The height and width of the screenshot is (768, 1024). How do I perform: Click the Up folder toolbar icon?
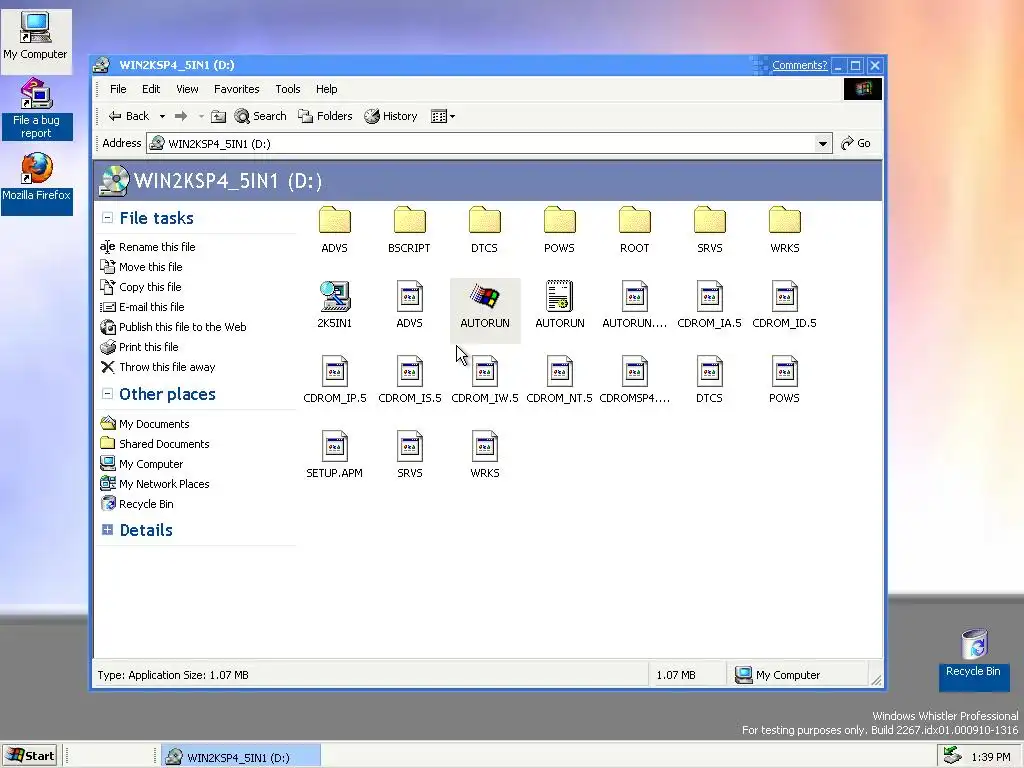point(219,116)
